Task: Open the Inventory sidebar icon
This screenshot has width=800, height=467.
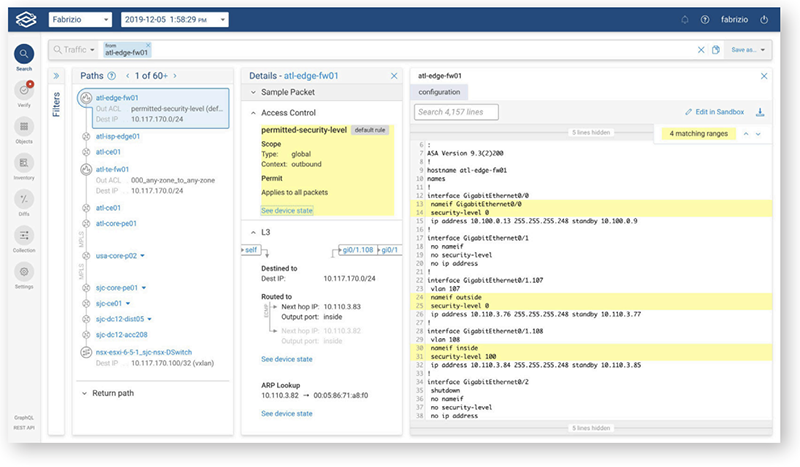Action: (x=23, y=163)
